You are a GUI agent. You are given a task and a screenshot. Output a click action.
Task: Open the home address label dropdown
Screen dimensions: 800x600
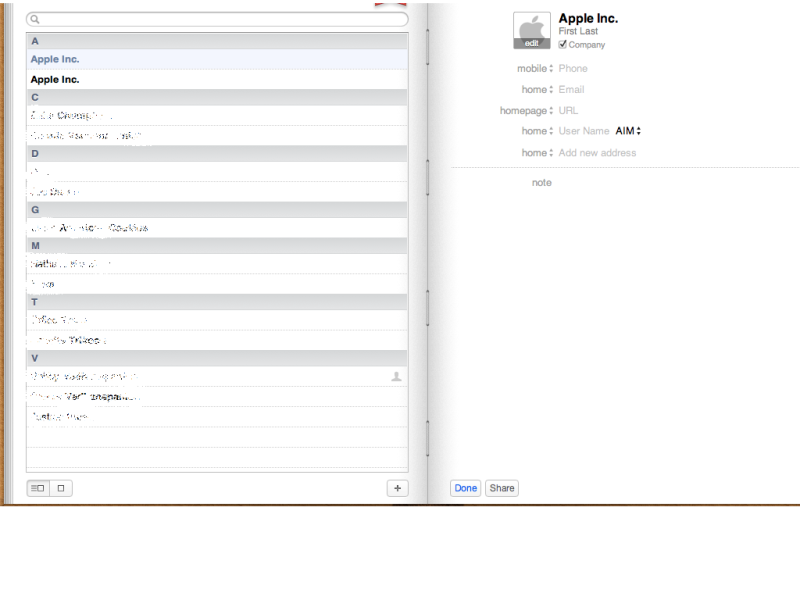(x=537, y=153)
